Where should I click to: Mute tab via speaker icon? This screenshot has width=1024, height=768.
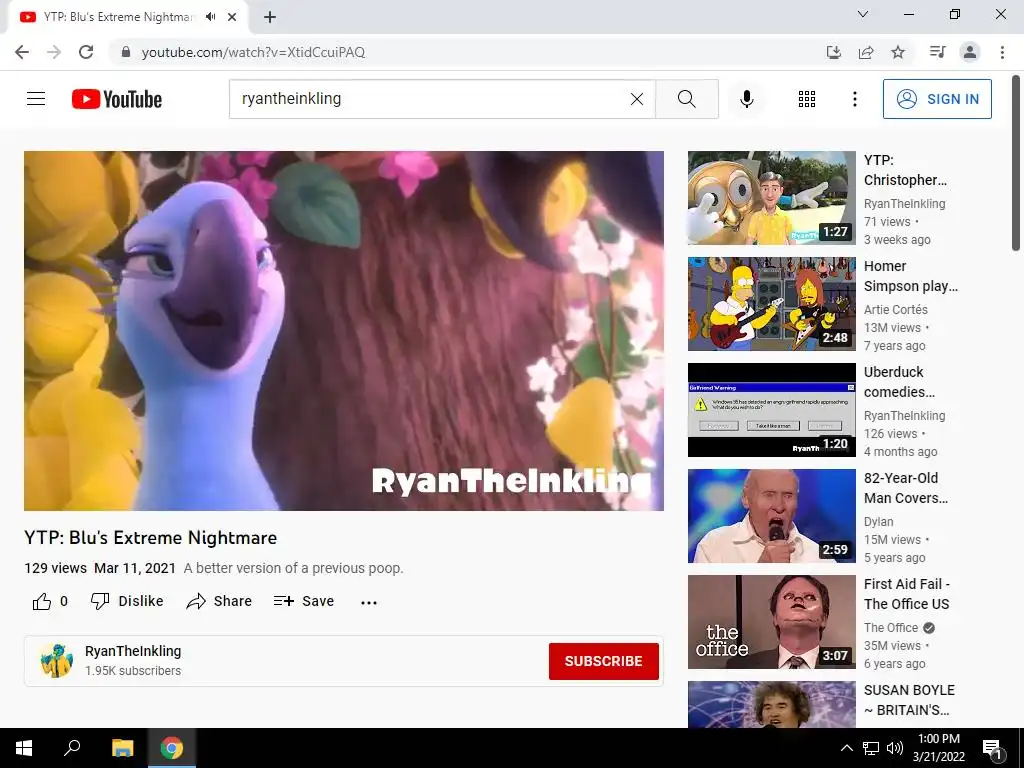point(210,17)
